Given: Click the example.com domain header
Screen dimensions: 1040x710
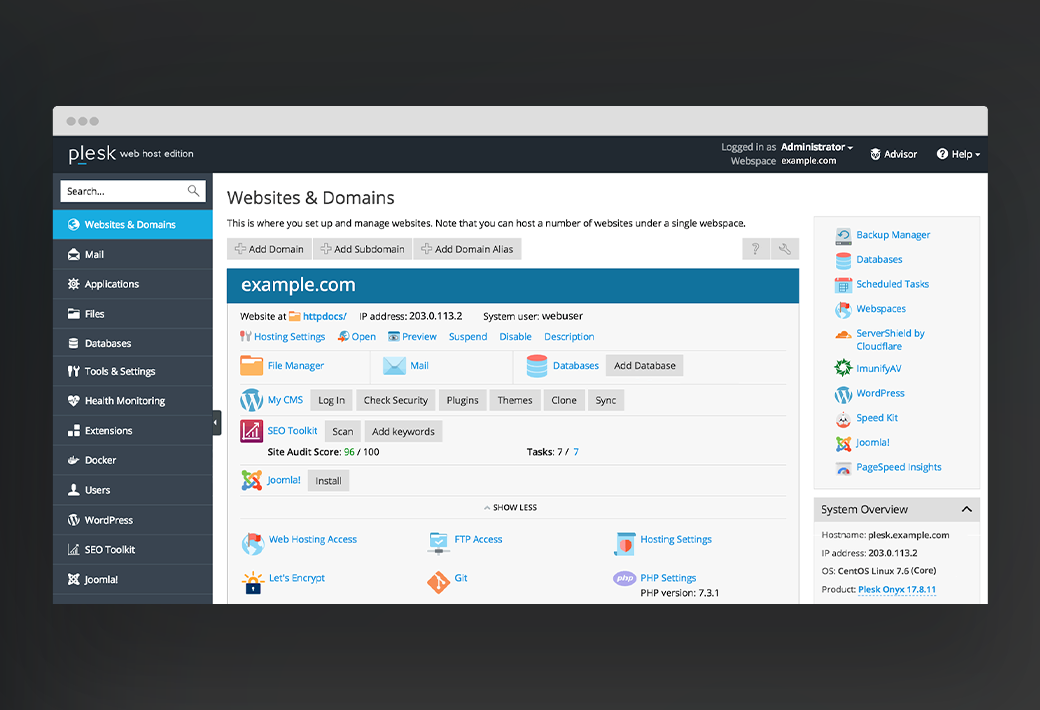Looking at the screenshot, I should (513, 285).
